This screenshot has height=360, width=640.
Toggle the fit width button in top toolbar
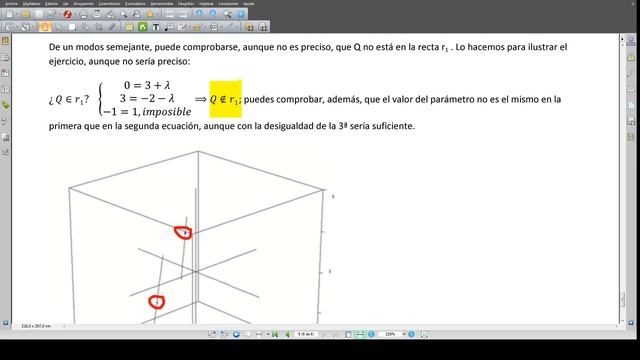(x=169, y=14)
